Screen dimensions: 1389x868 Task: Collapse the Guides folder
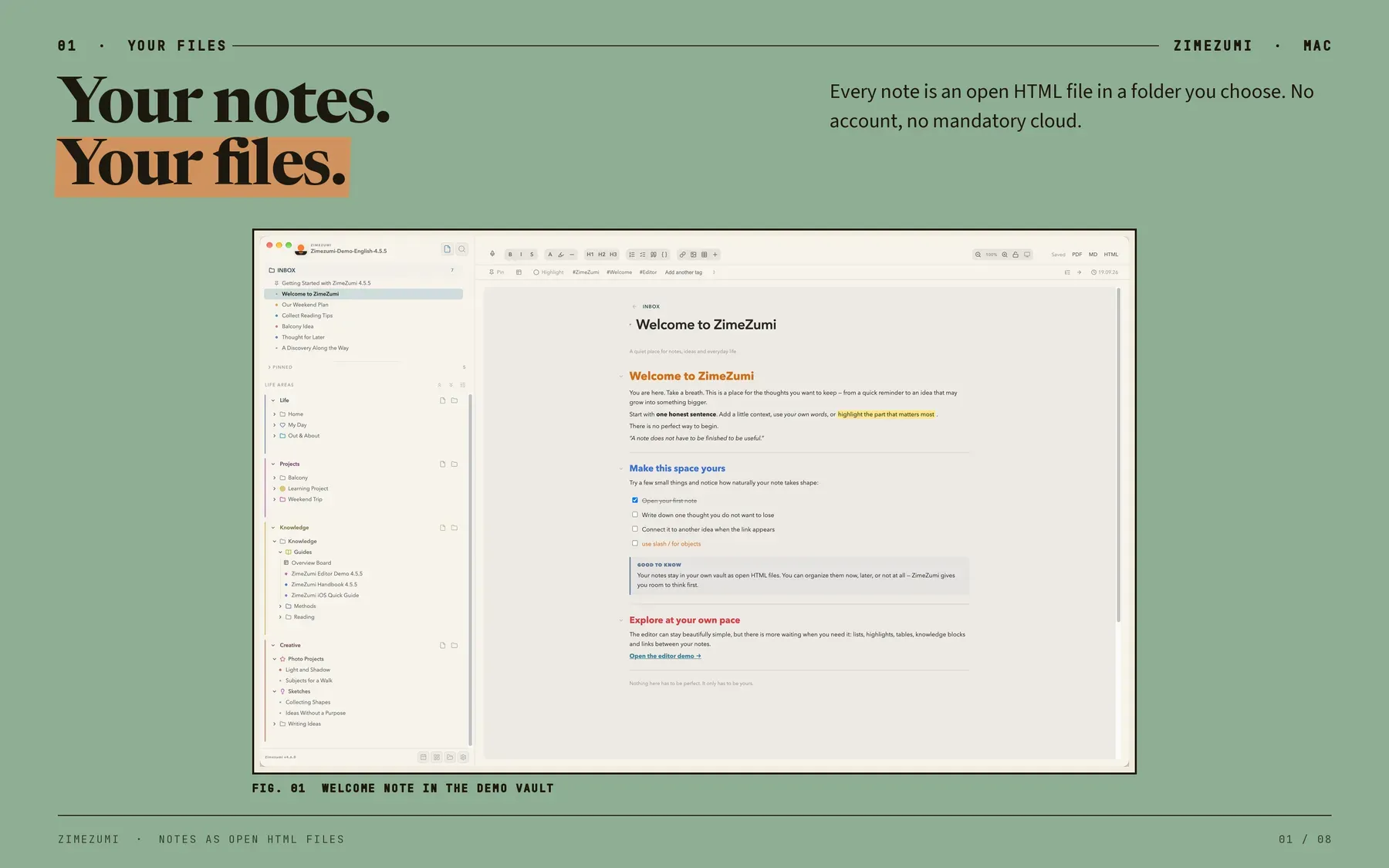(x=280, y=552)
